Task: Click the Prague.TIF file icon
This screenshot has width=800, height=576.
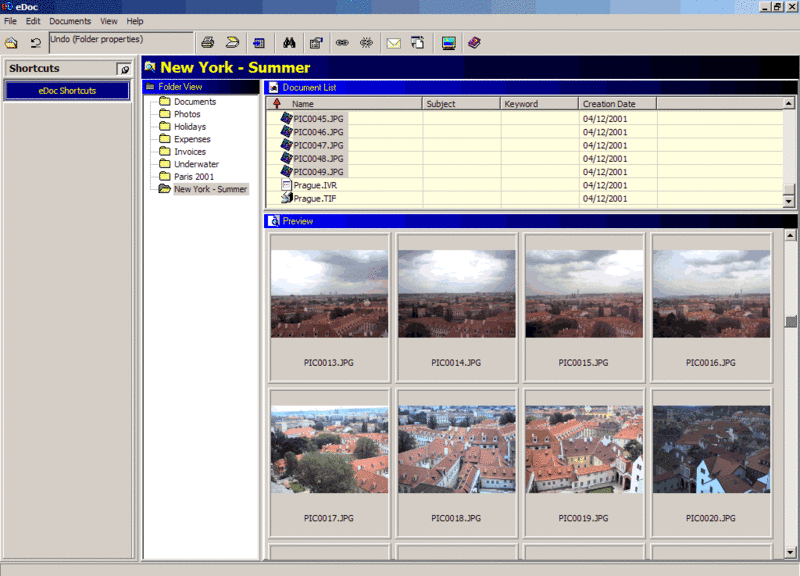Action: click(x=287, y=198)
